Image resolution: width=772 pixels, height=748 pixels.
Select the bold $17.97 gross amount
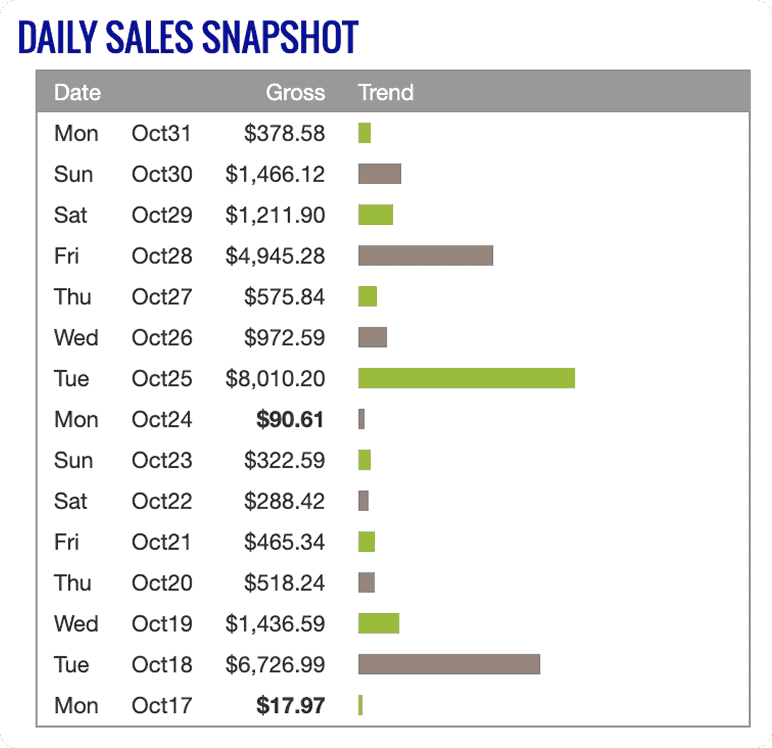point(290,705)
